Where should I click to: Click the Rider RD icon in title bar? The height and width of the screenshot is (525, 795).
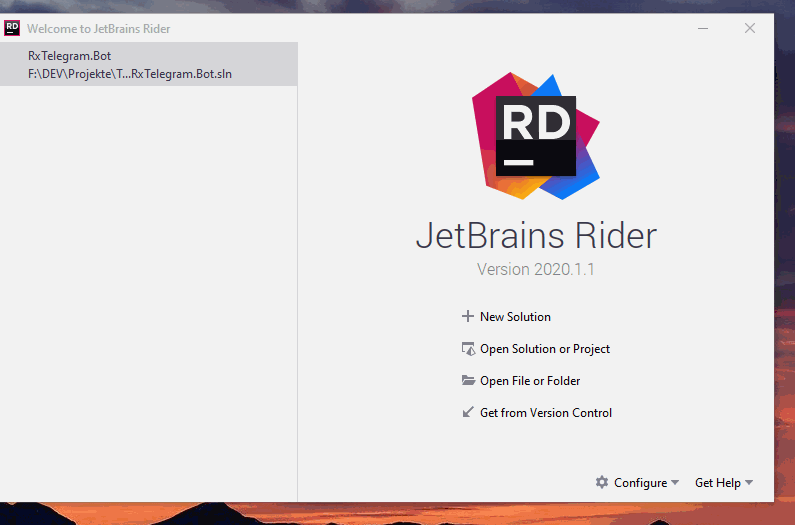(x=12, y=28)
